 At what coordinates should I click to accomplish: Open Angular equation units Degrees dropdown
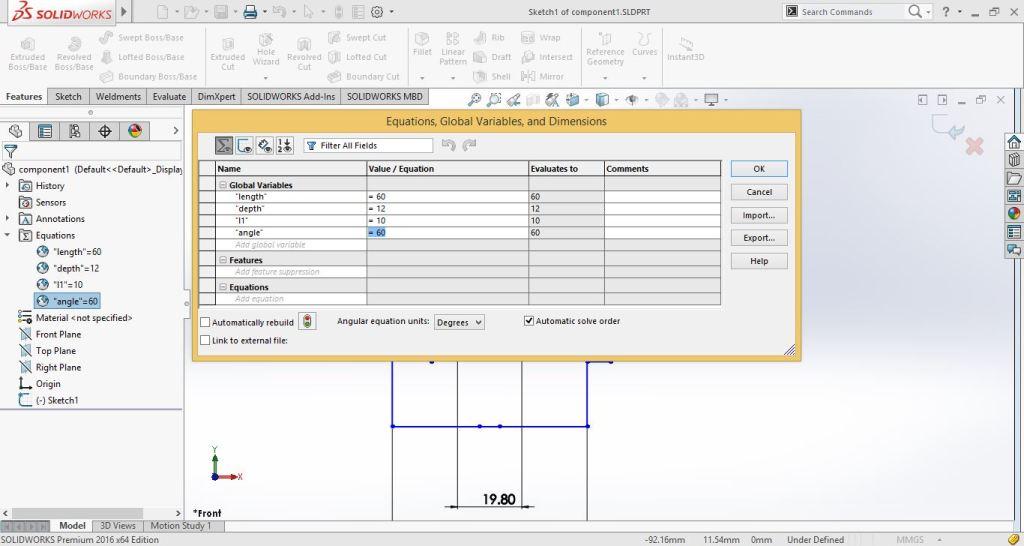[459, 322]
